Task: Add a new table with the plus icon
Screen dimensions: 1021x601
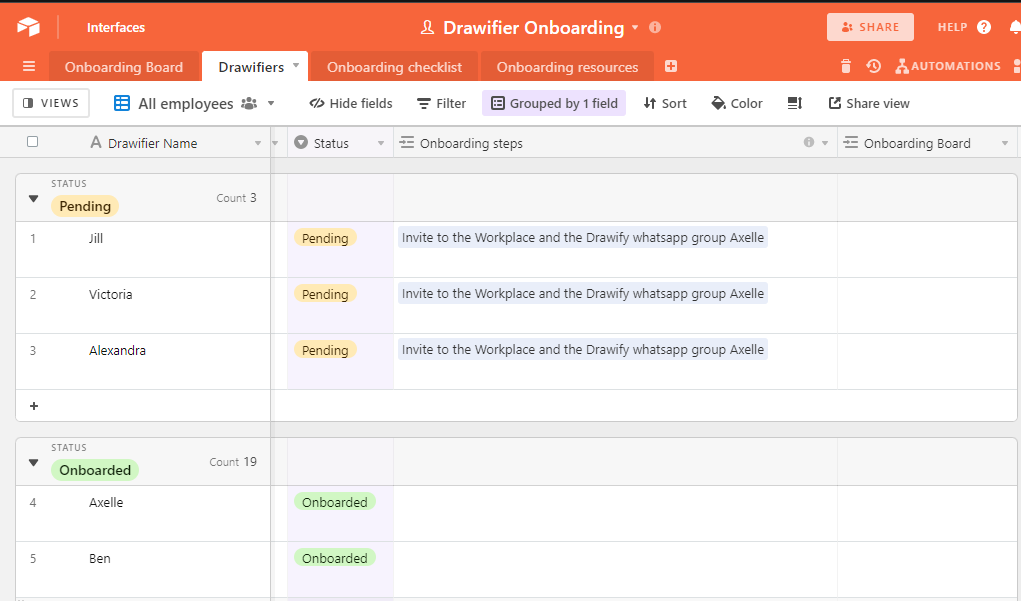Action: tap(671, 66)
